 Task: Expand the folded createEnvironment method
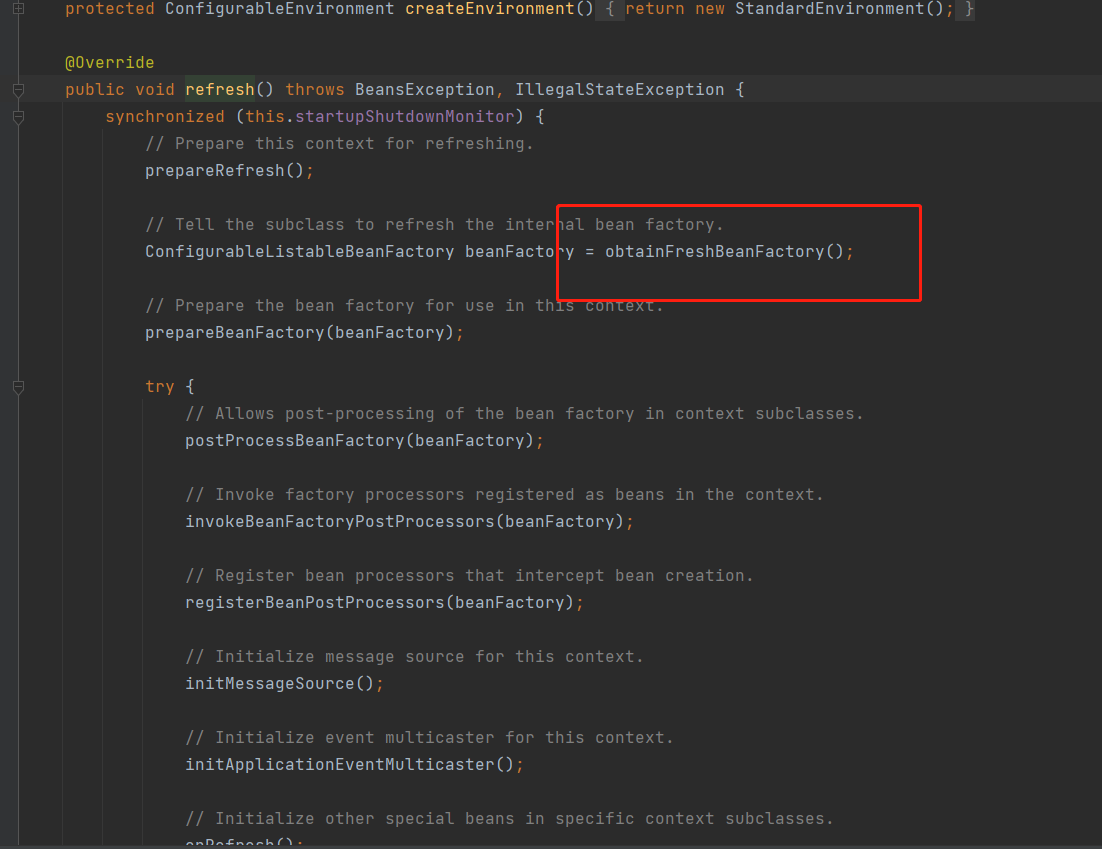coord(18,9)
